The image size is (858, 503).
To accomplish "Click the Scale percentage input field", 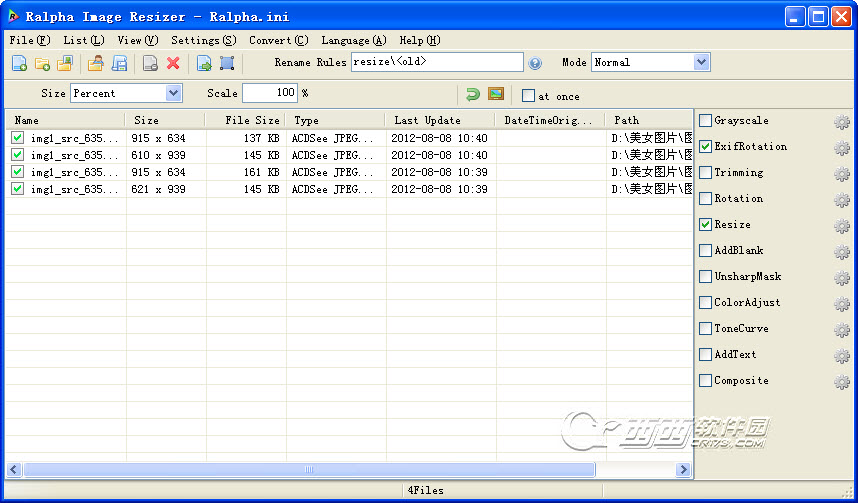I will pos(270,93).
